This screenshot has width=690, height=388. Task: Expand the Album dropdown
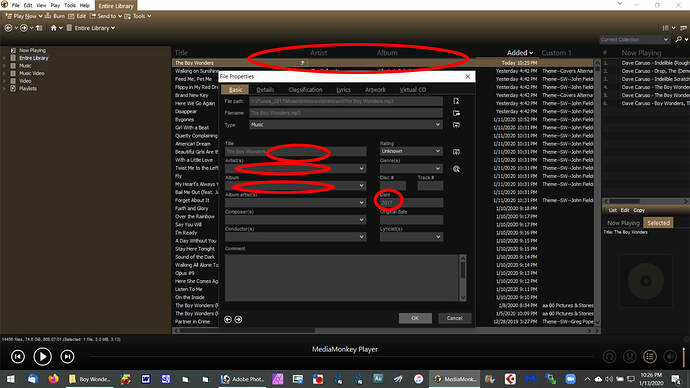coord(362,186)
